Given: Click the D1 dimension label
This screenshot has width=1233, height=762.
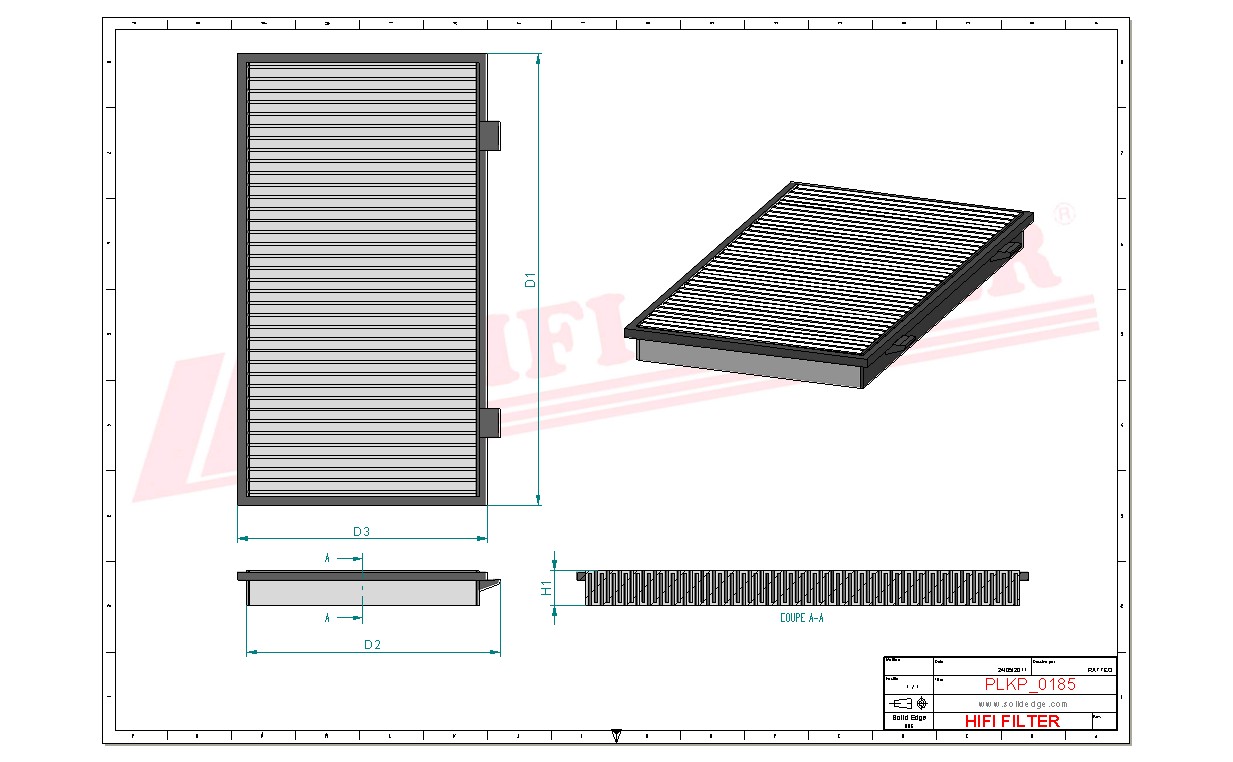Looking at the screenshot, I should 531,280.
